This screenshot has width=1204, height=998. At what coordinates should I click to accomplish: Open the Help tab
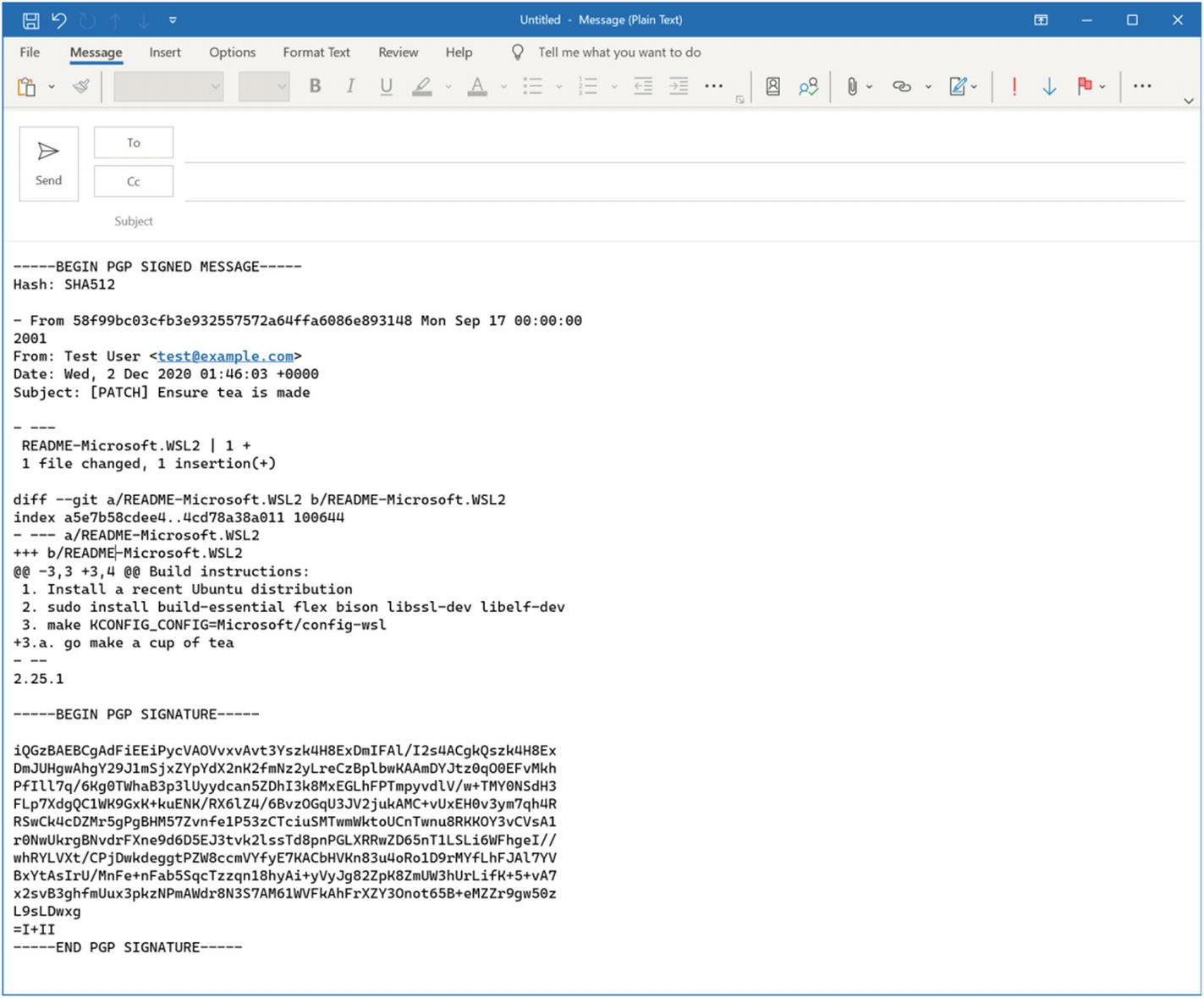tap(459, 52)
